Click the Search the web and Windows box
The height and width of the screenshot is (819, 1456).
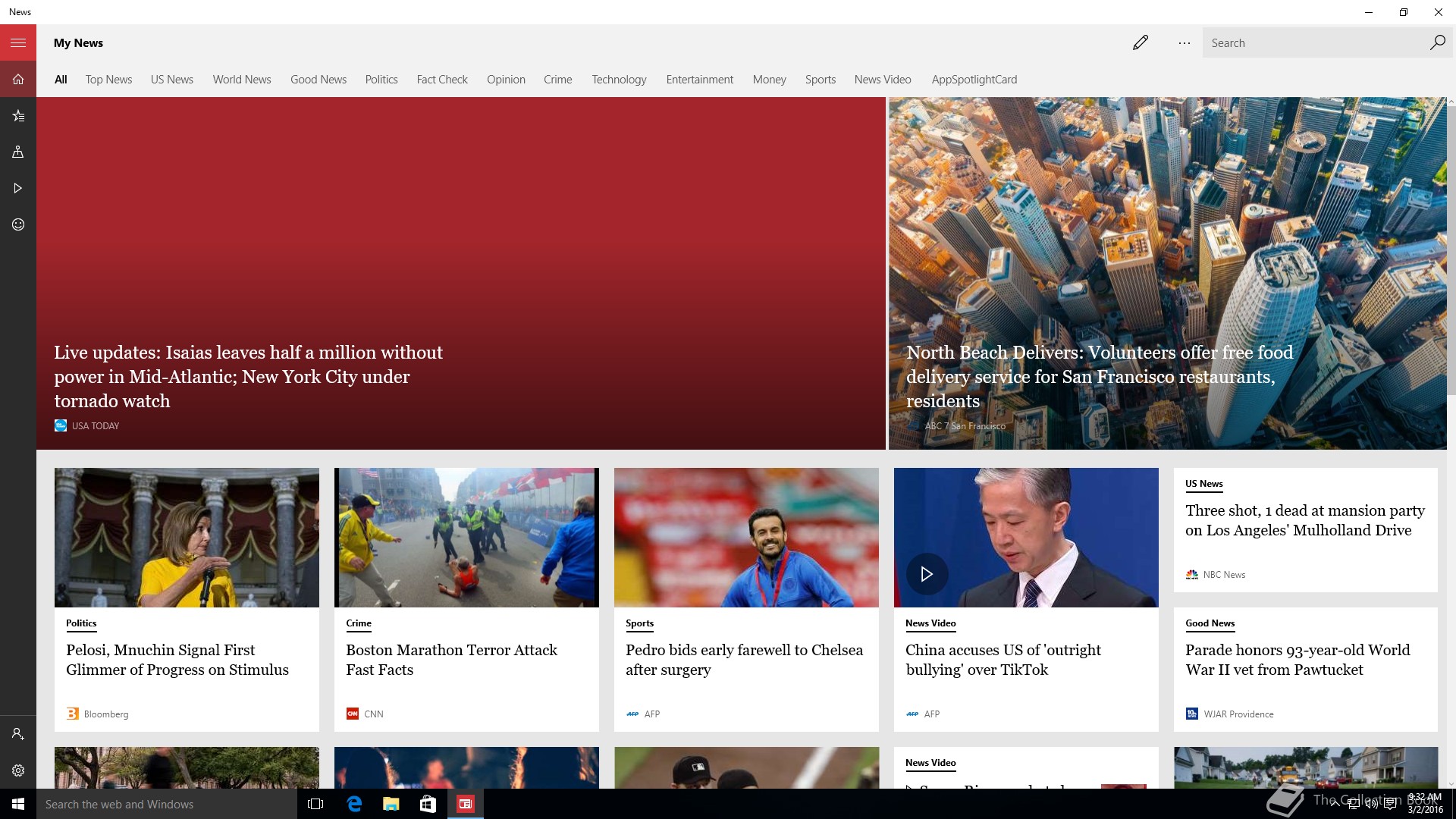167,804
